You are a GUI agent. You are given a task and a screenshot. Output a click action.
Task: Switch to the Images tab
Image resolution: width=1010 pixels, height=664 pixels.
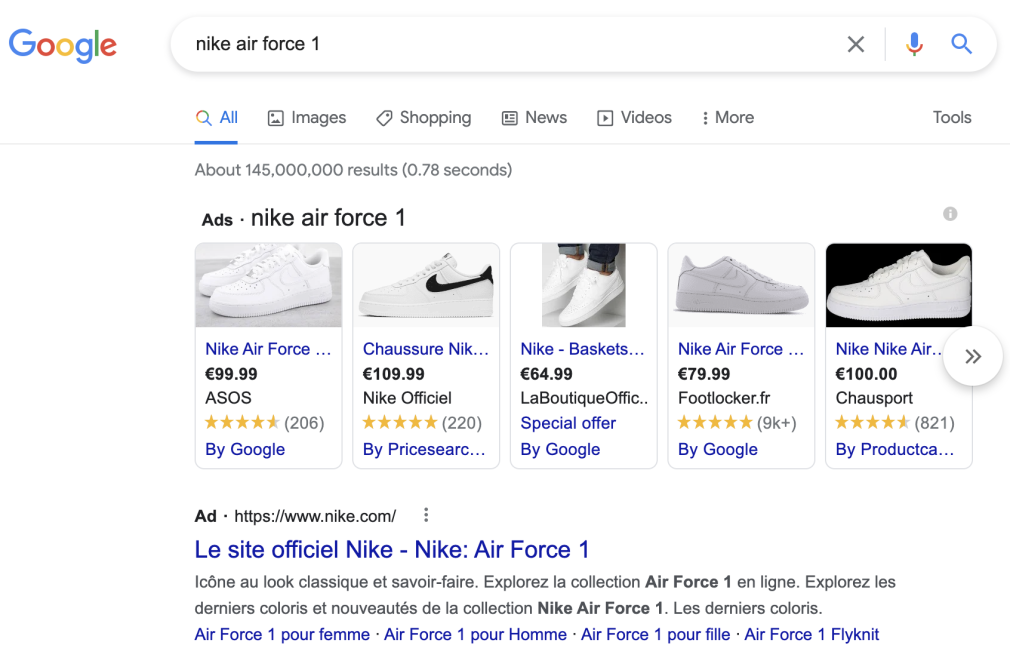307,118
